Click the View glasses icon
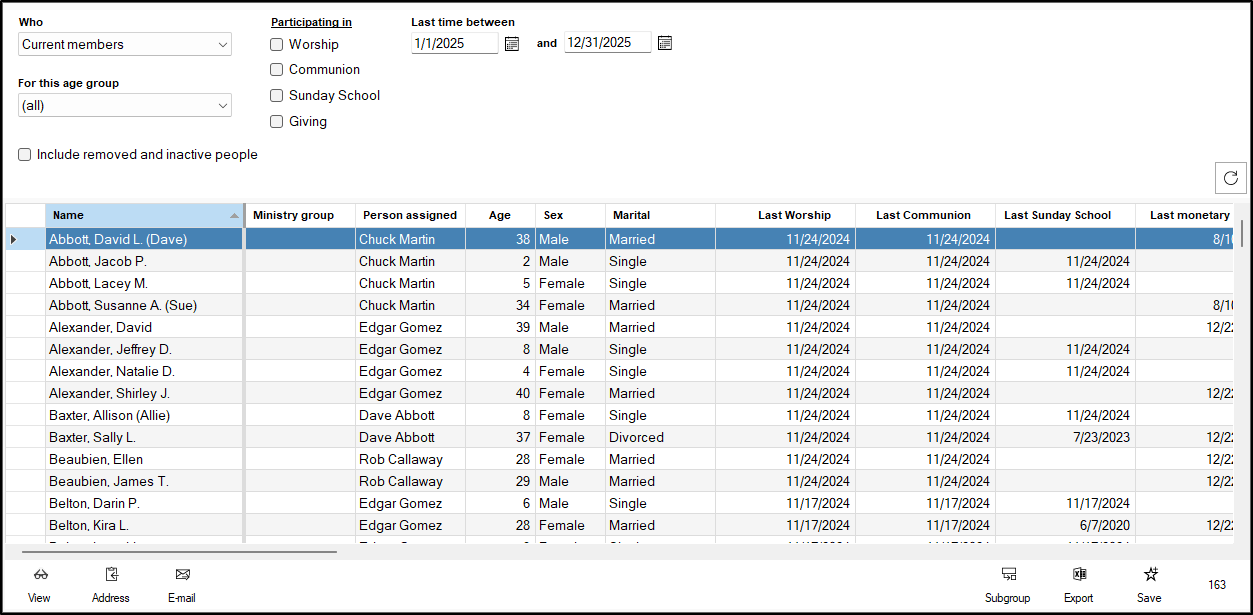Image resolution: width=1253 pixels, height=615 pixels. point(40,575)
